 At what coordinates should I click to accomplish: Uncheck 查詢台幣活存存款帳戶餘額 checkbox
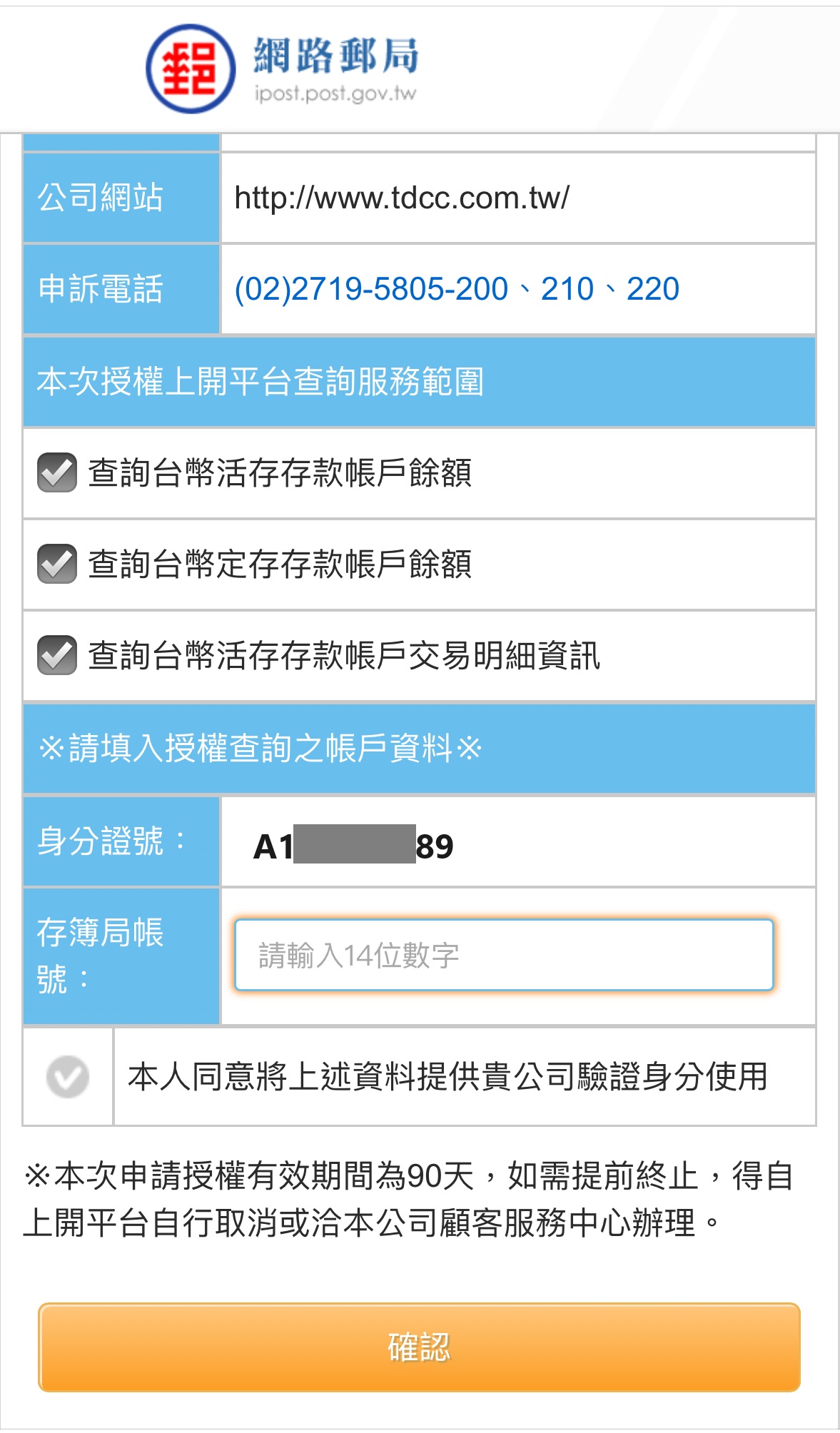click(57, 472)
